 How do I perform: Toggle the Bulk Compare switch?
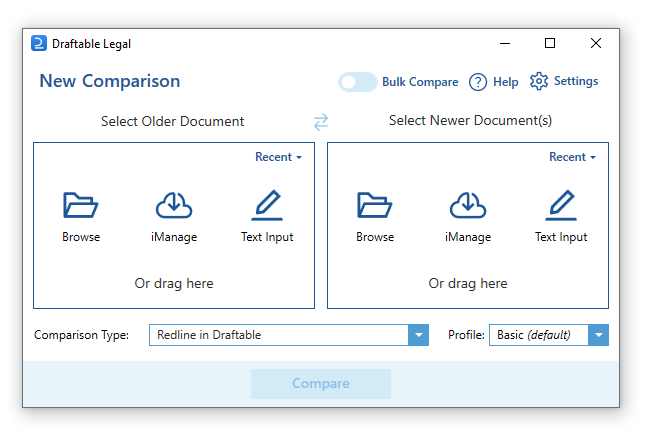358,82
